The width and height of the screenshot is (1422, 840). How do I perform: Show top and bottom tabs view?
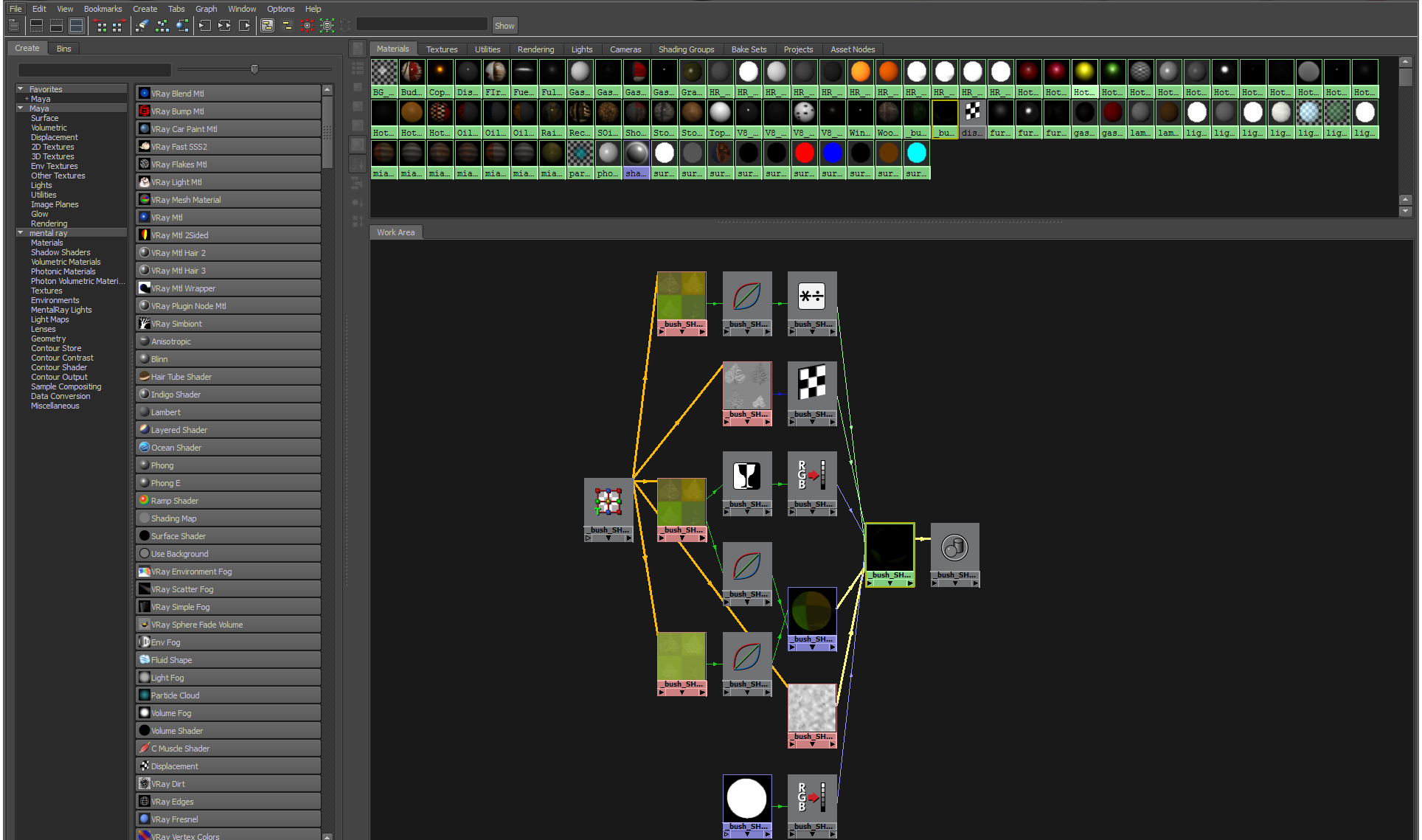[x=76, y=26]
